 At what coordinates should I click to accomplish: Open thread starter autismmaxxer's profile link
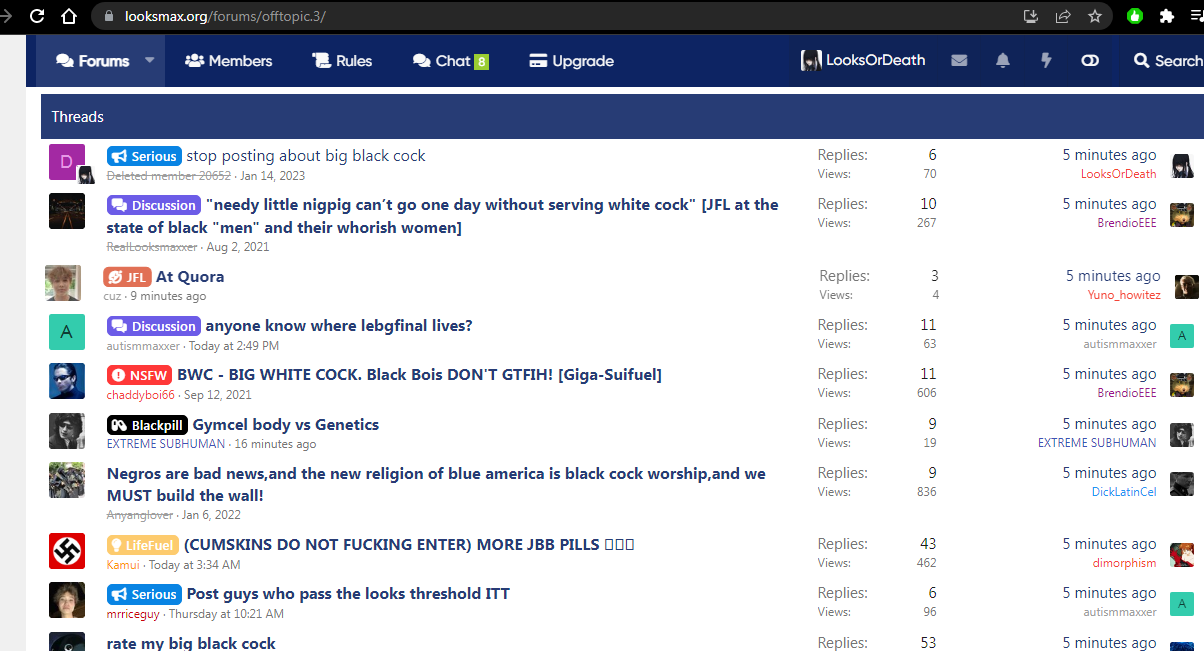pyautogui.click(x=143, y=345)
